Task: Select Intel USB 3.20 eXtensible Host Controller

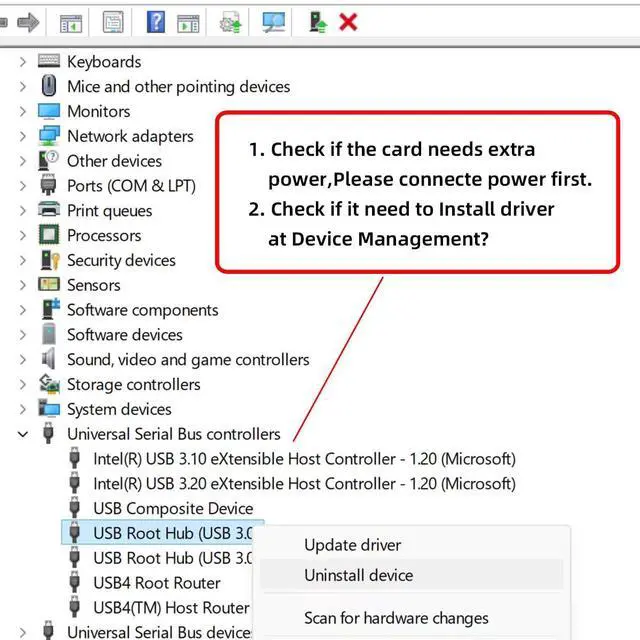Action: (304, 484)
